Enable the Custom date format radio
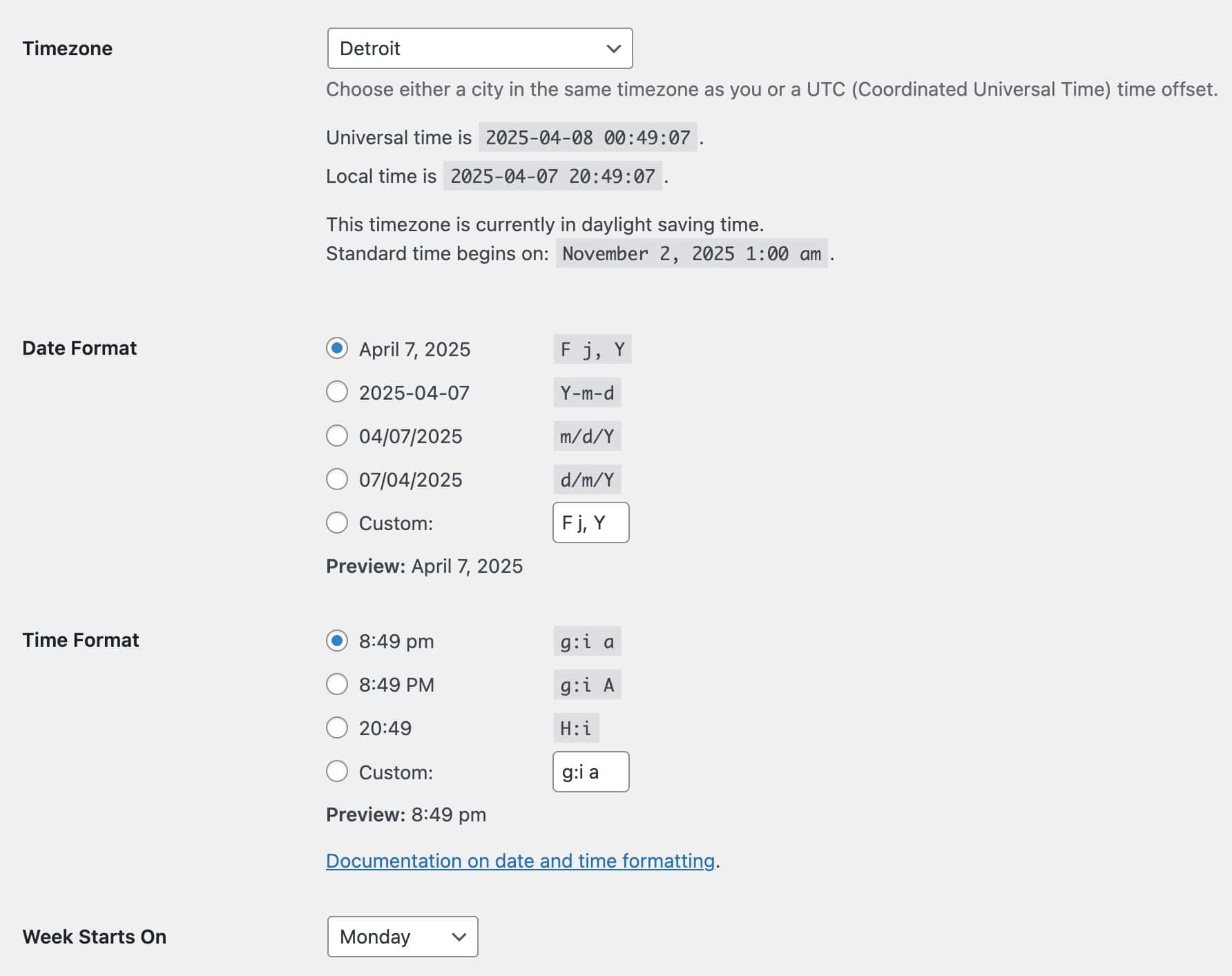 point(337,523)
